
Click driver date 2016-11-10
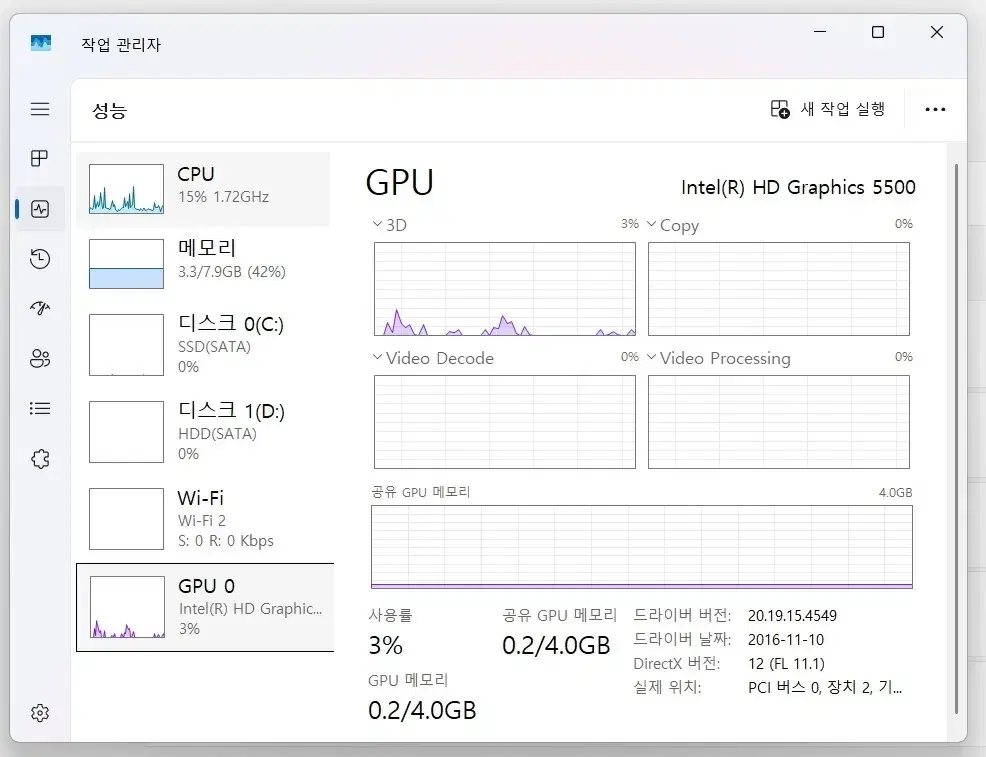coord(786,639)
